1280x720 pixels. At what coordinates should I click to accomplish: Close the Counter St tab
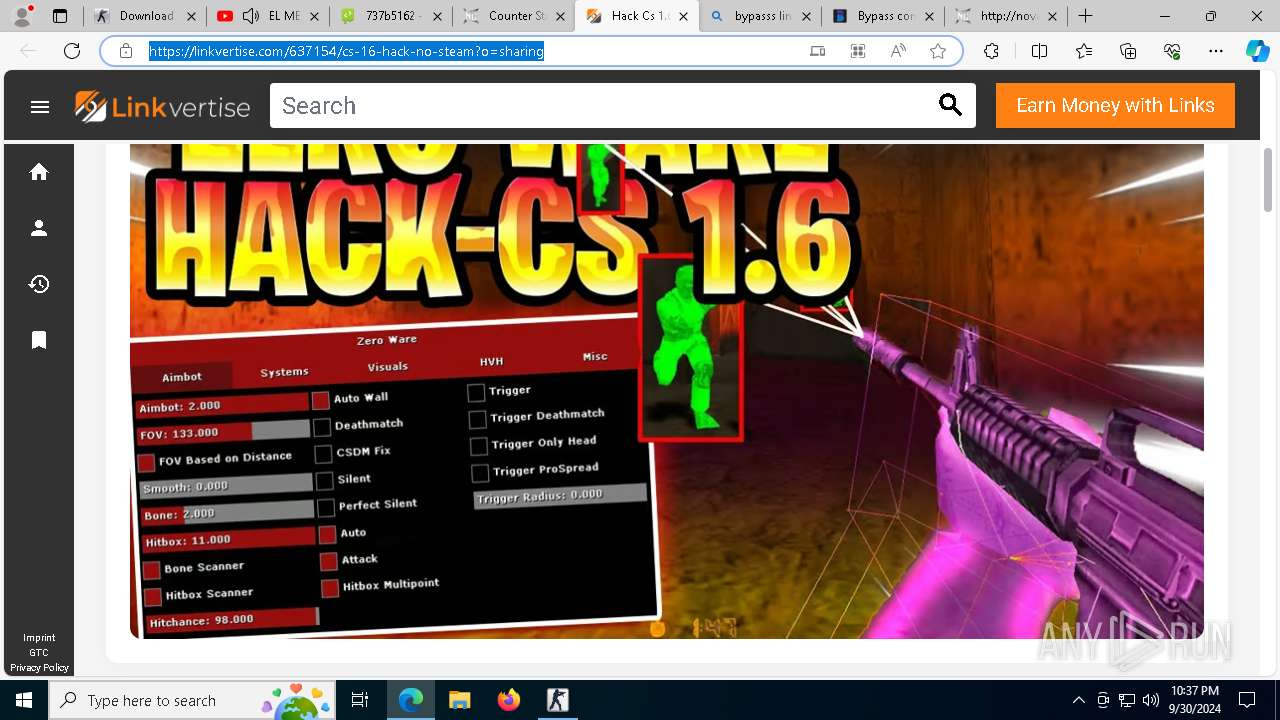[x=560, y=16]
